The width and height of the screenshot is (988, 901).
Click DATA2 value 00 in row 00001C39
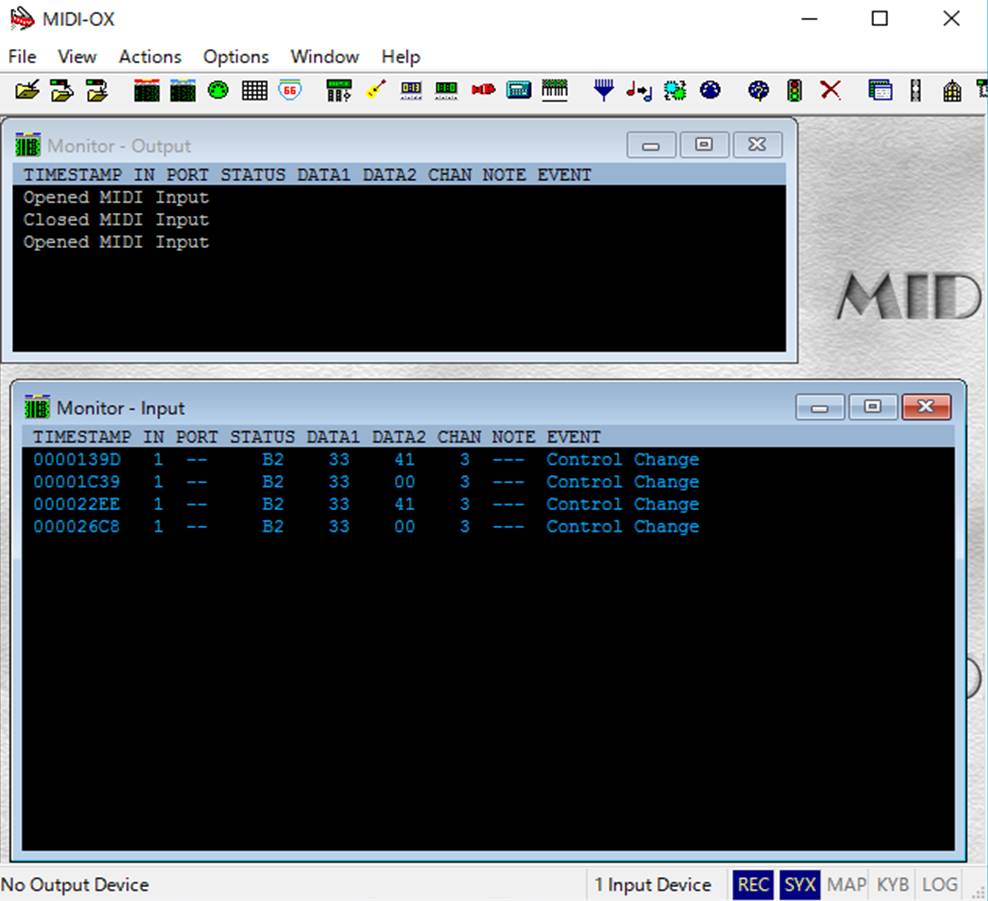click(x=405, y=482)
